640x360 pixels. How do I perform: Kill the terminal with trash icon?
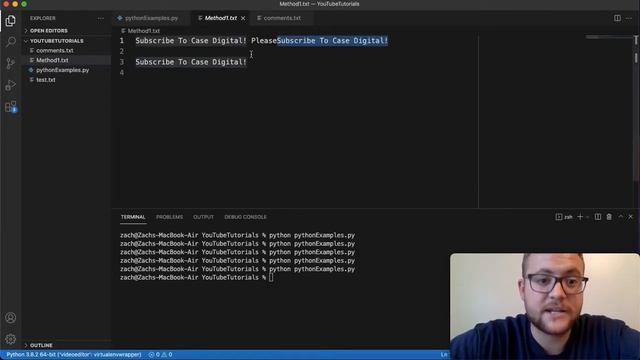[x=609, y=217]
